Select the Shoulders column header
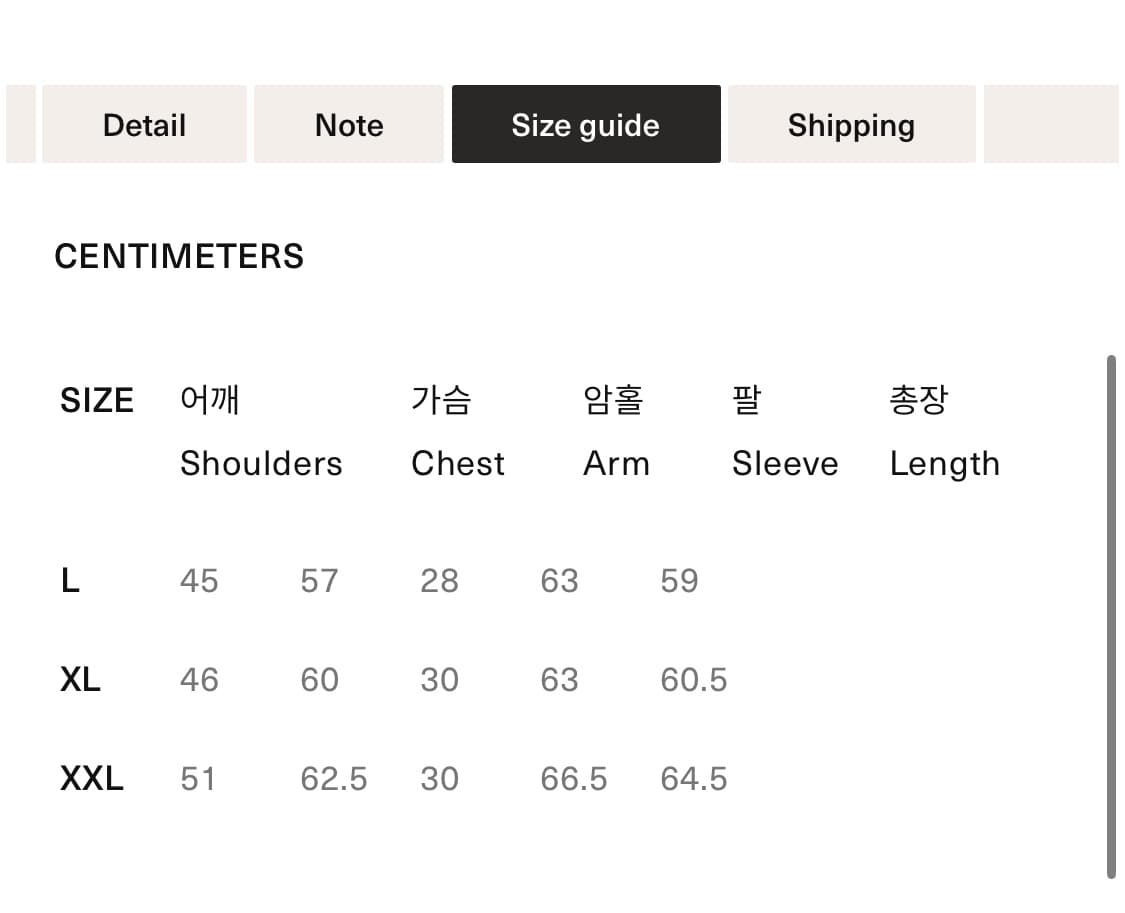The width and height of the screenshot is (1125, 913). [261, 463]
